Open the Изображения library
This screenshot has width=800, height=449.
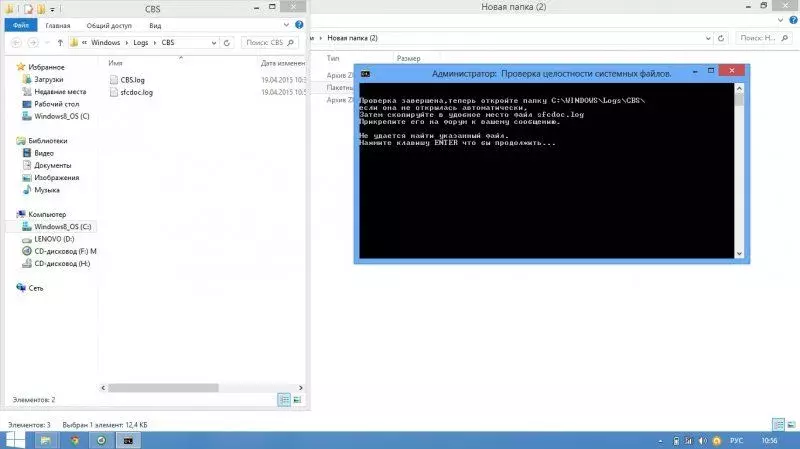57,177
